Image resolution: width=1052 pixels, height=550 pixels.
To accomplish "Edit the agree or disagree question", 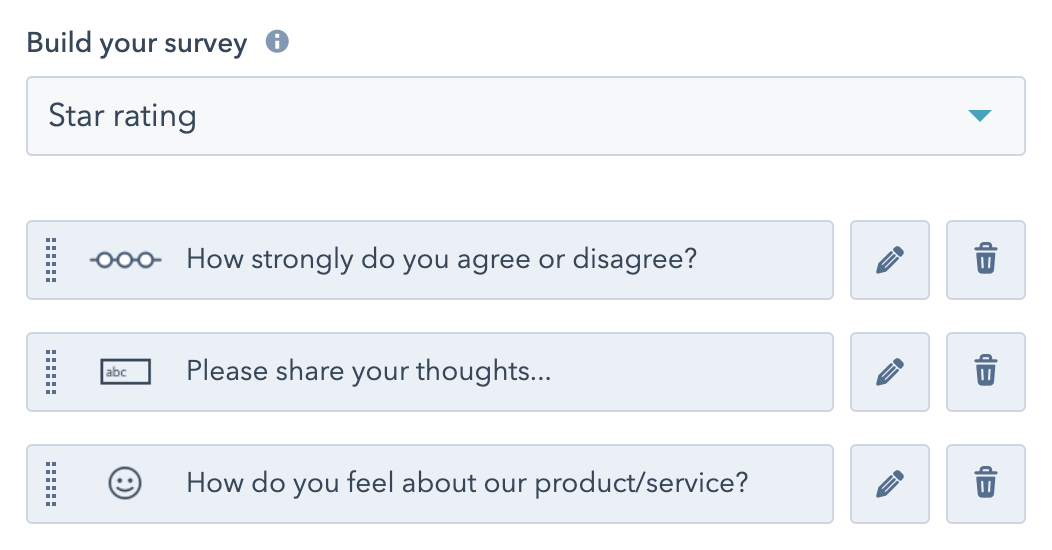I will pyautogui.click(x=889, y=260).
